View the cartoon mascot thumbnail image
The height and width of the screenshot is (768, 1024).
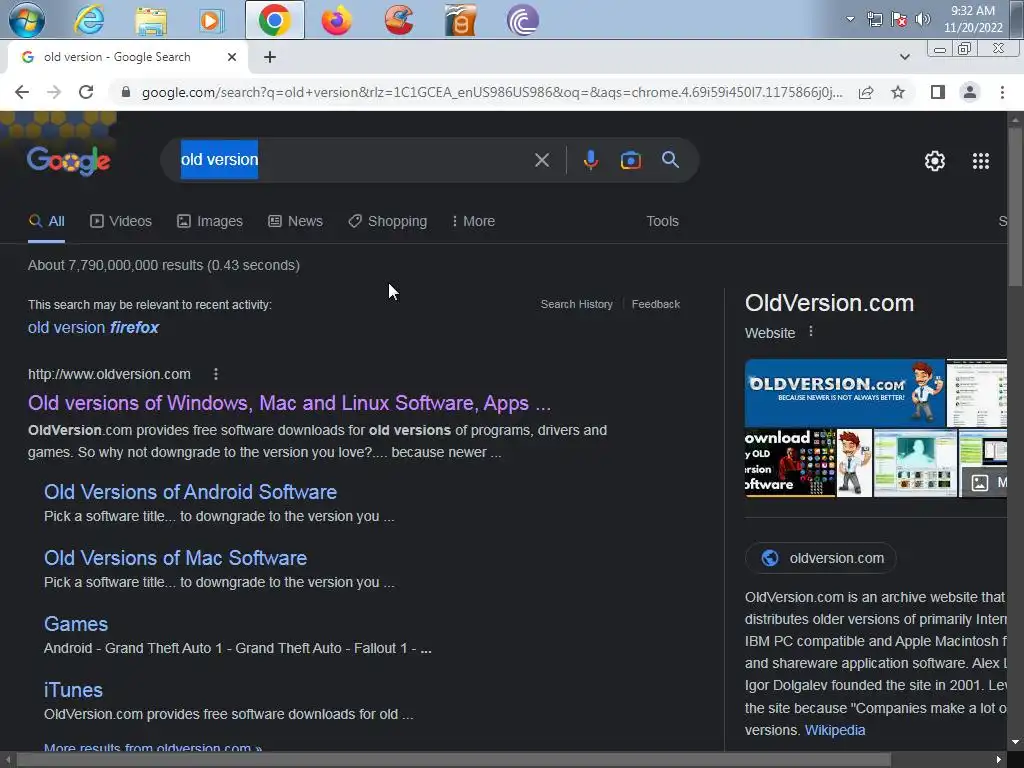(854, 462)
